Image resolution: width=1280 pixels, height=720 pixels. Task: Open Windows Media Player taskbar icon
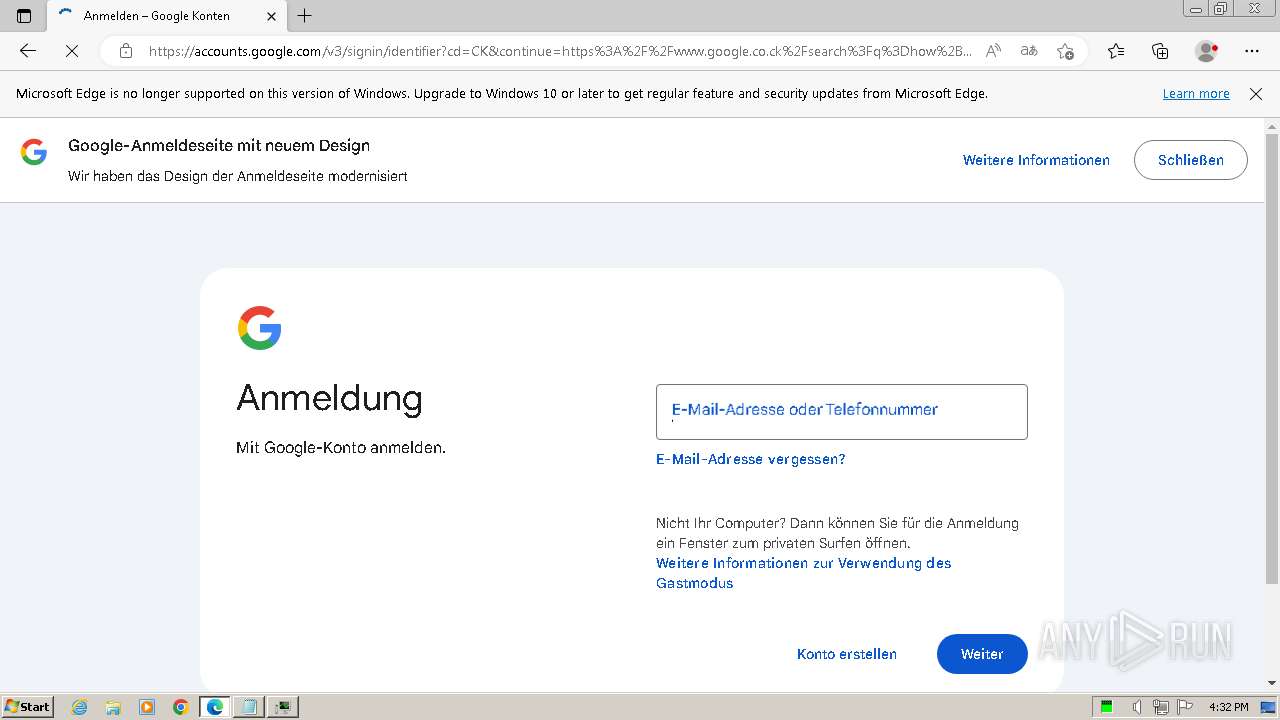click(x=147, y=707)
